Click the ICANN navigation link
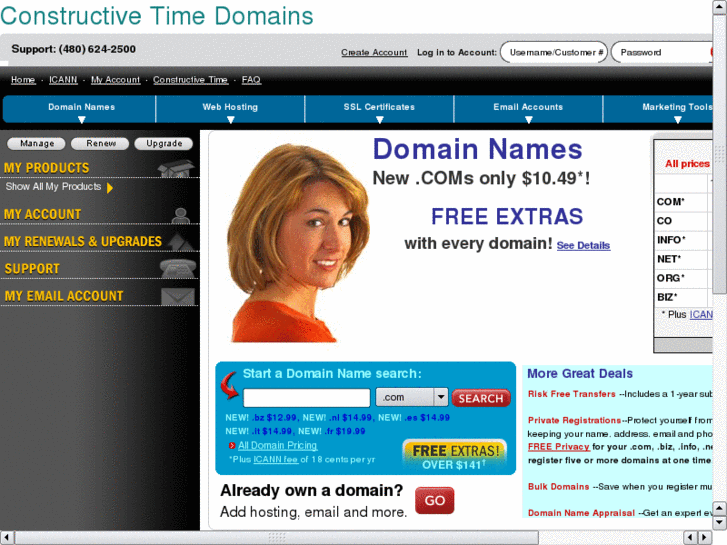Image resolution: width=727 pixels, height=545 pixels. point(63,80)
